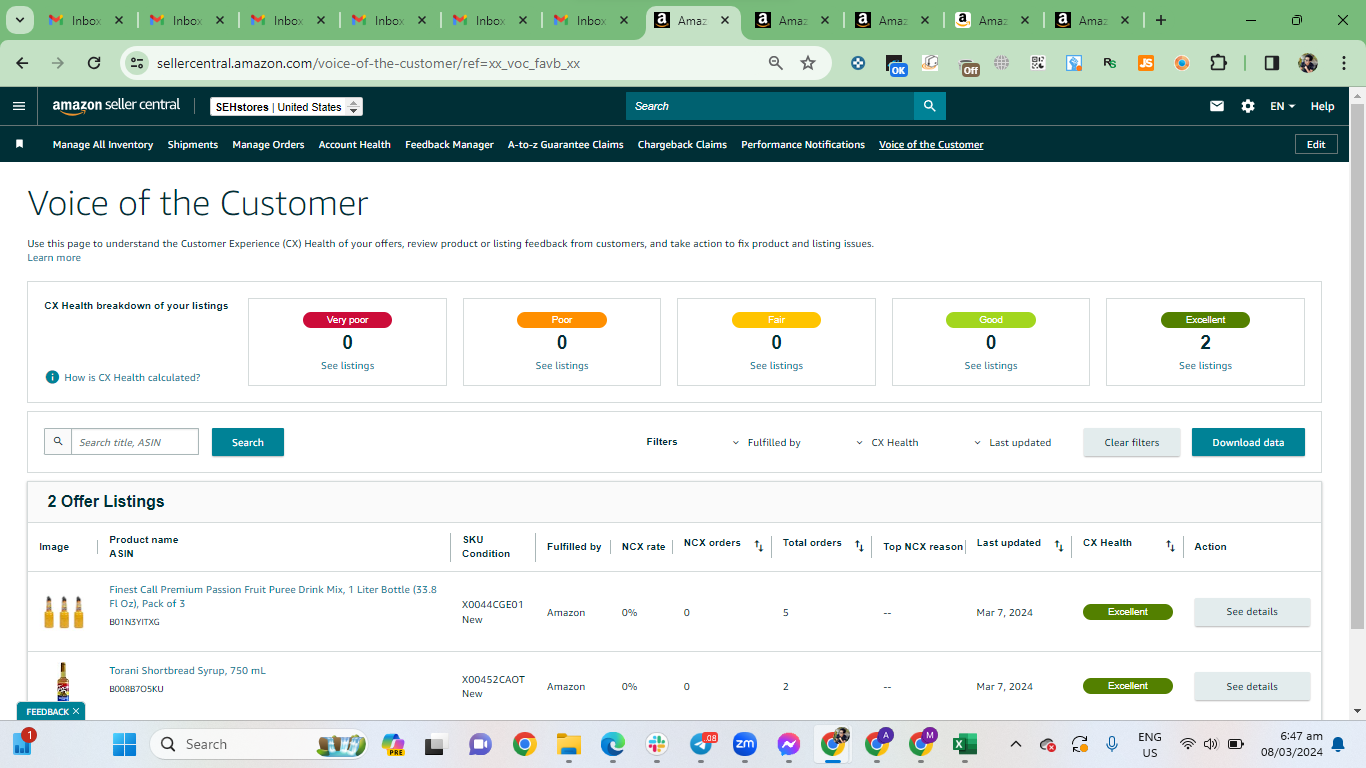Expand the CX Health filter
1366x768 pixels.
(888, 442)
